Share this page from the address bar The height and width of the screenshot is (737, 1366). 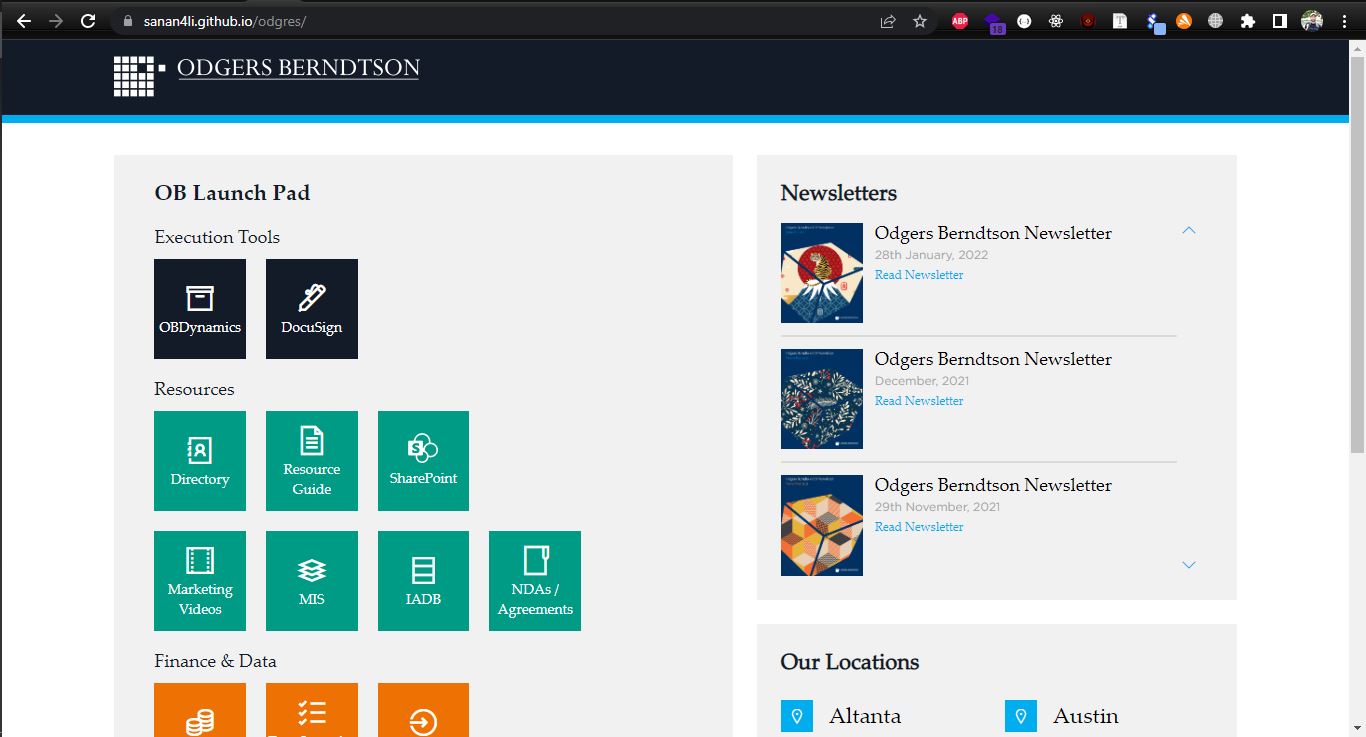click(888, 21)
